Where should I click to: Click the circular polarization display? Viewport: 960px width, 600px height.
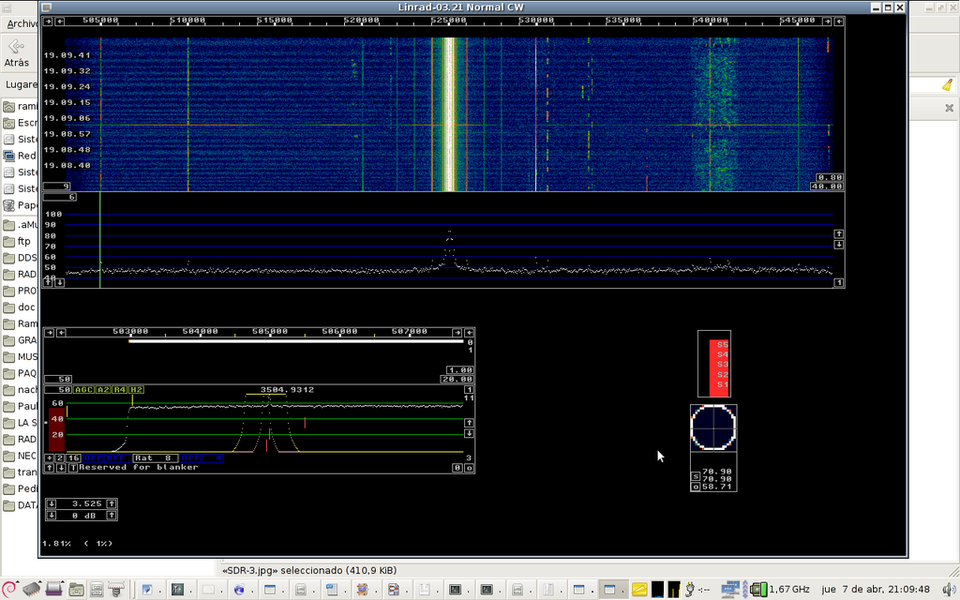[713, 428]
